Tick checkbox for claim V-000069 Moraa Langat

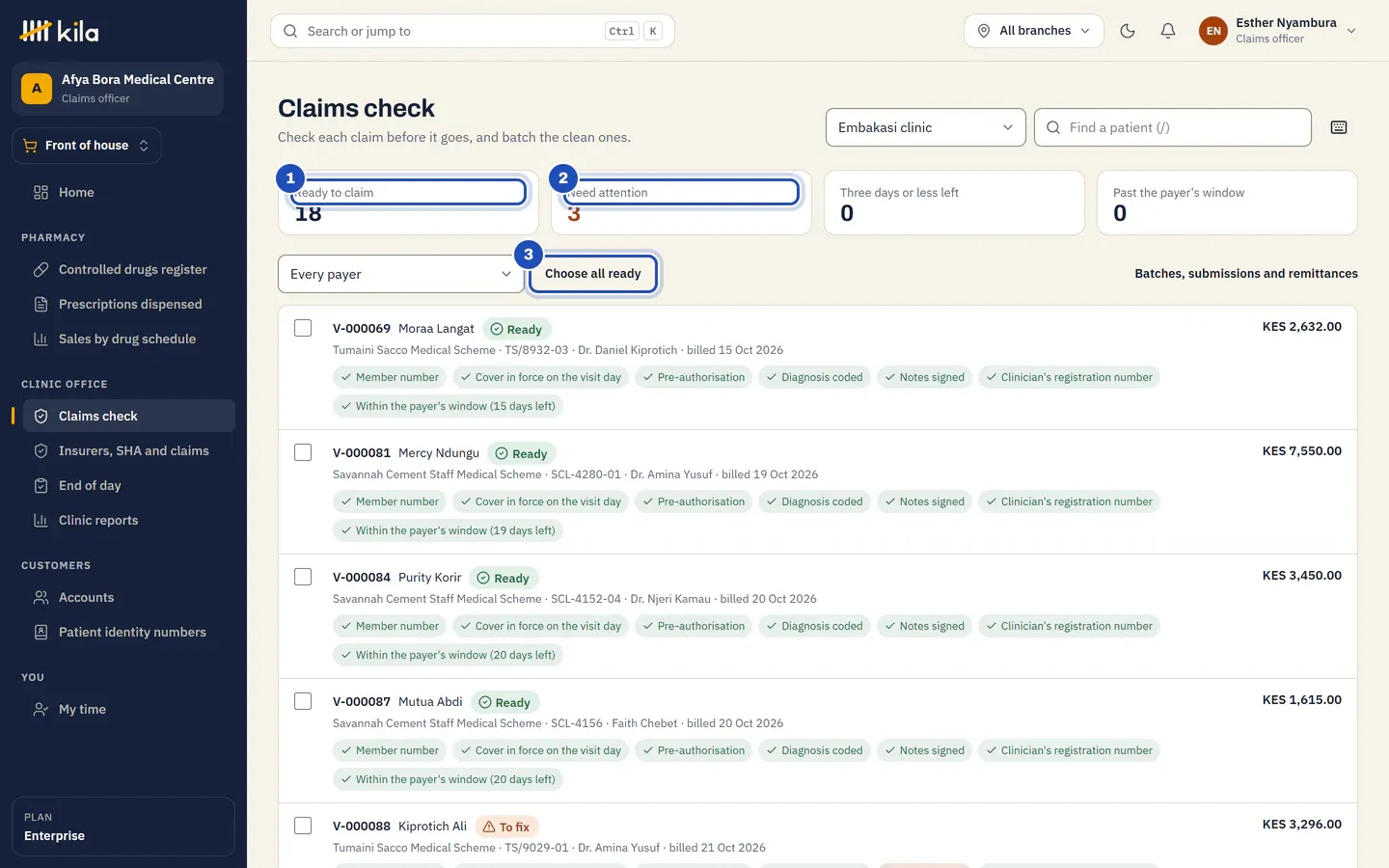click(x=303, y=328)
